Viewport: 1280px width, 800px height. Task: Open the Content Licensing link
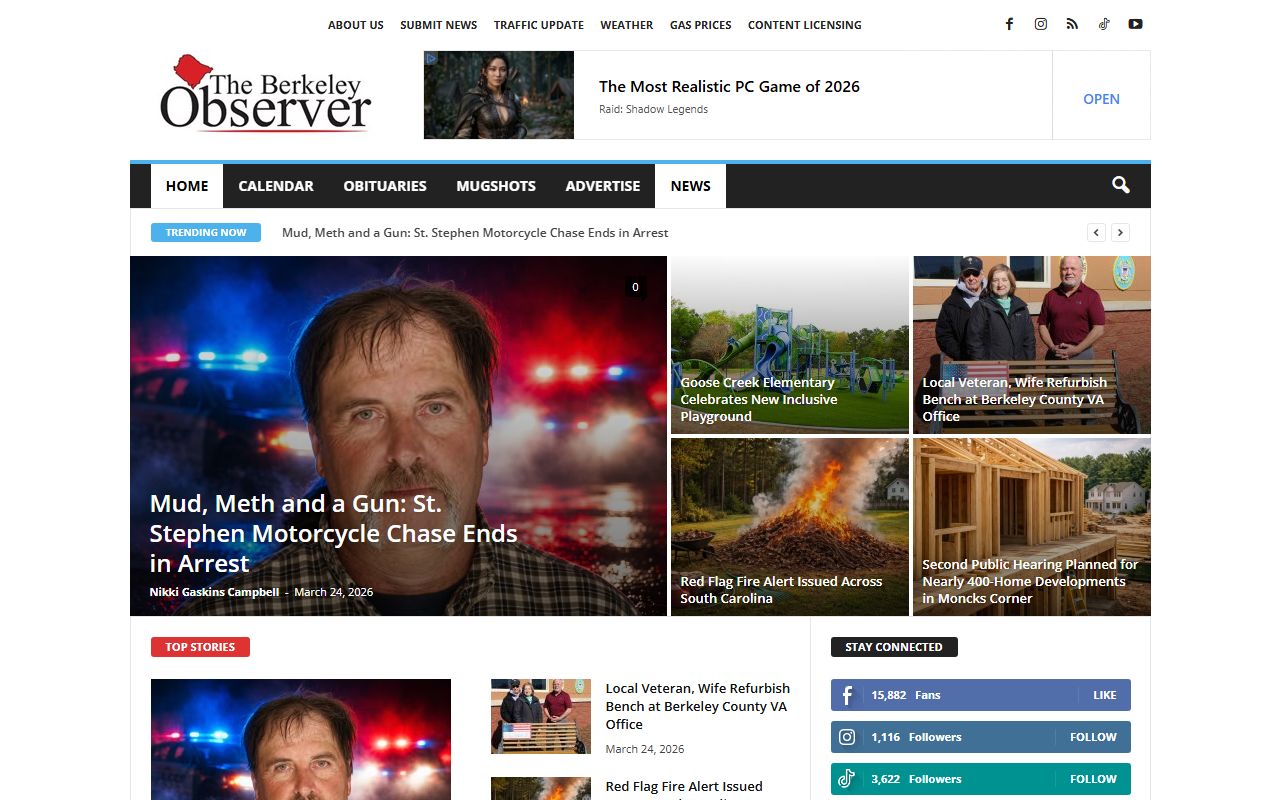pos(805,25)
